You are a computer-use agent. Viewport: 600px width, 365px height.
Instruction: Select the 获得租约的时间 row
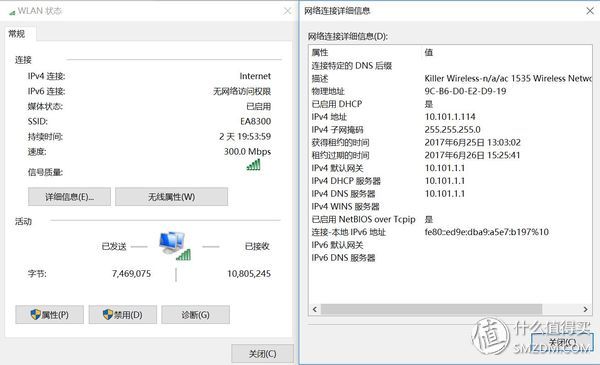451,142
